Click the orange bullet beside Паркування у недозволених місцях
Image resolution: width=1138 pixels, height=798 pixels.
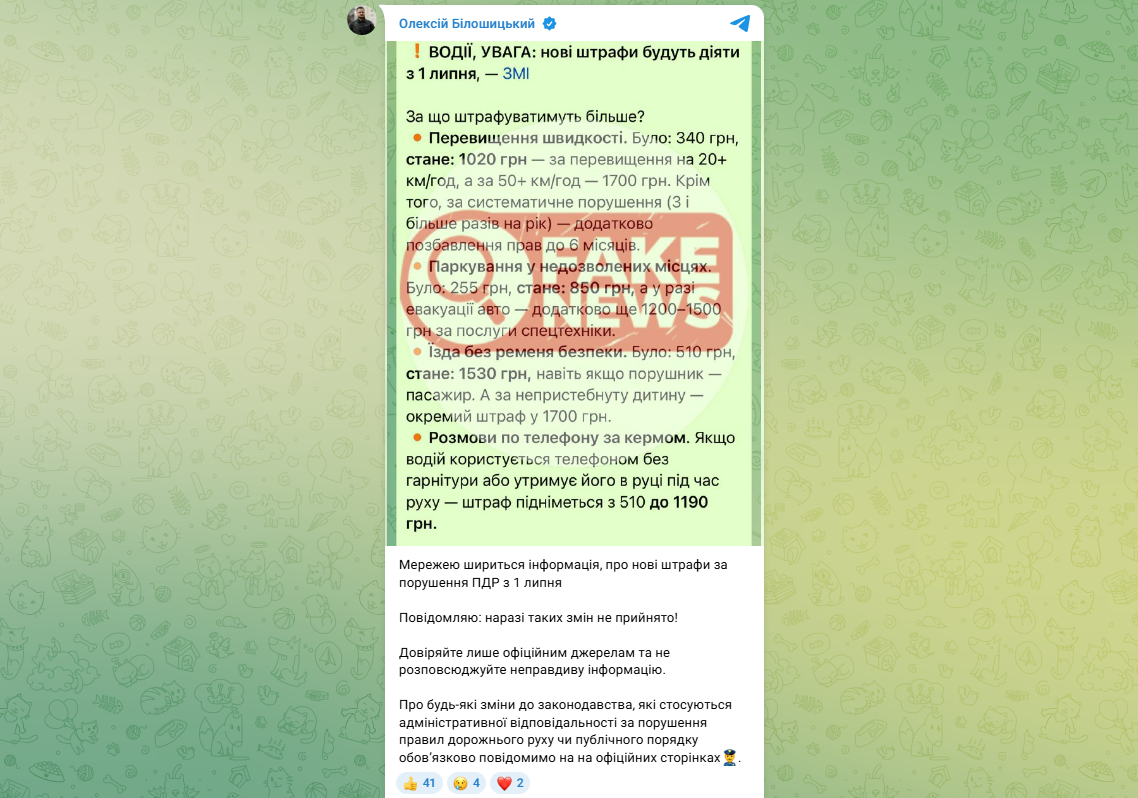click(x=417, y=266)
